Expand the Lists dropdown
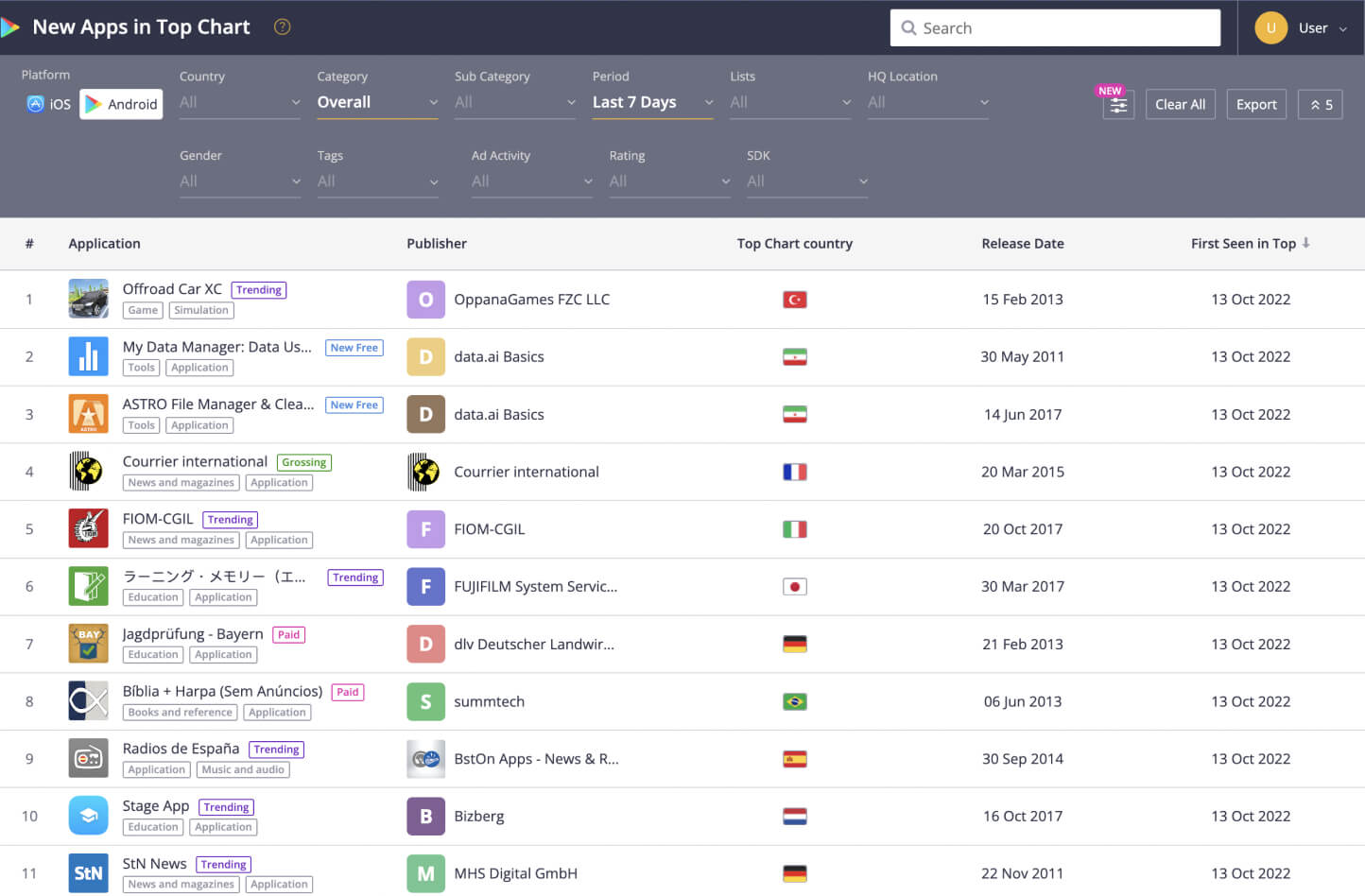 790,102
